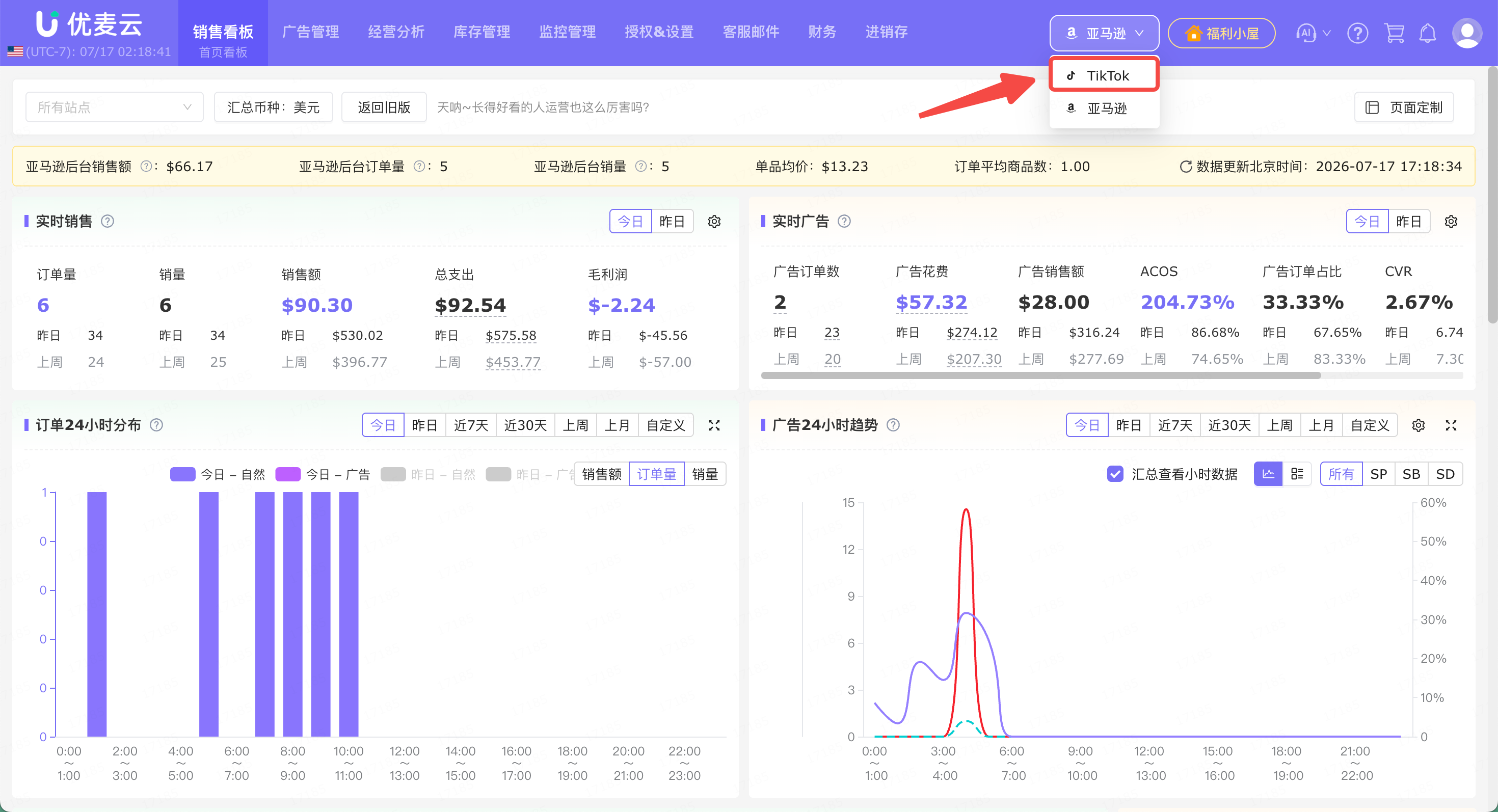This screenshot has width=1498, height=812.
Task: Switch ad trend to list view icon
Action: click(x=1297, y=474)
